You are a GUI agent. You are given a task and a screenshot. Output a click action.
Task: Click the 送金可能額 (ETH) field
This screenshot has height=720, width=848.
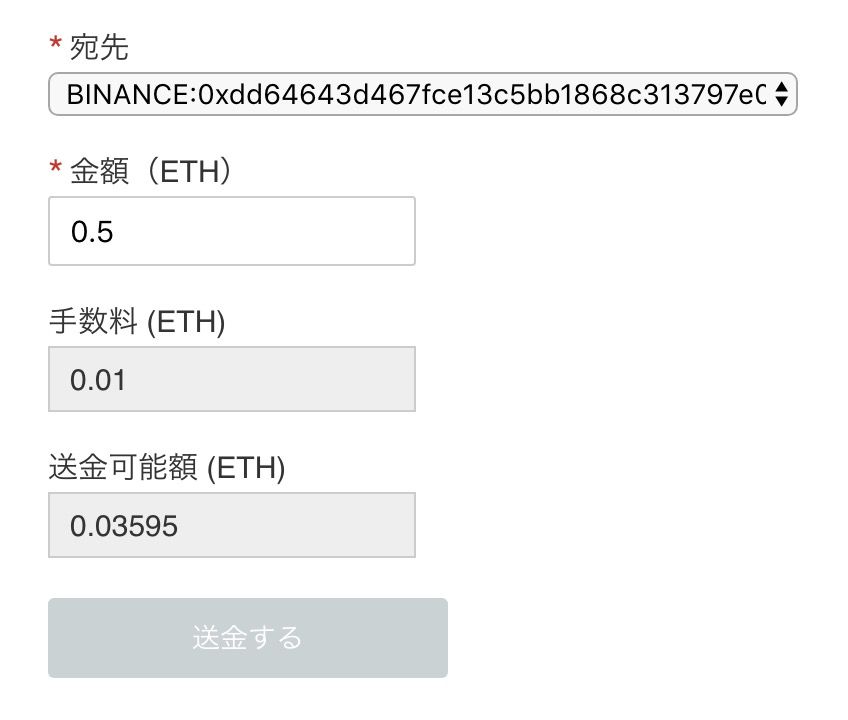tap(232, 525)
